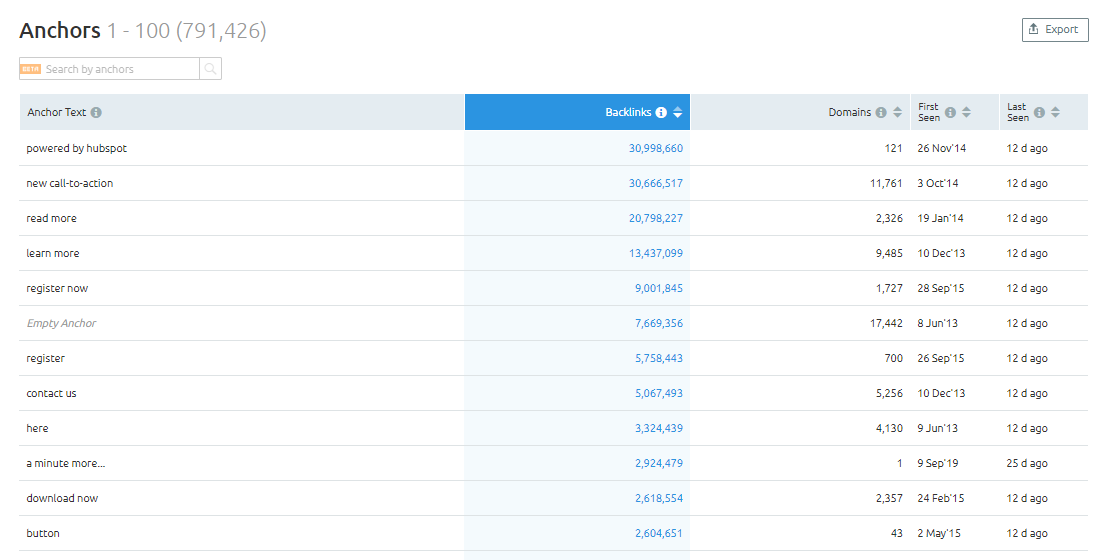Open backlinks count 2,604,651

tap(659, 533)
